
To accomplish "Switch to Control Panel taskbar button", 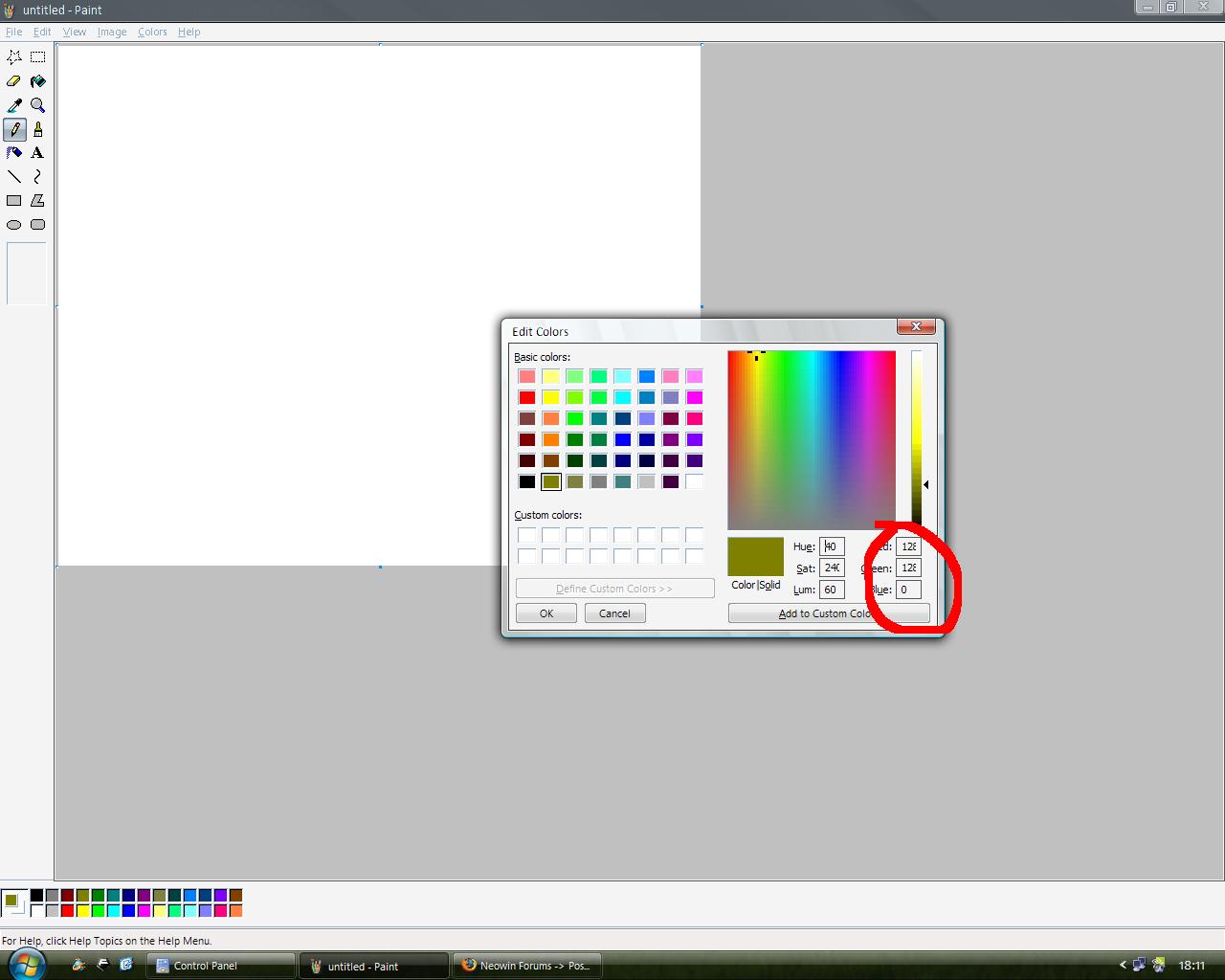I will tap(220, 966).
